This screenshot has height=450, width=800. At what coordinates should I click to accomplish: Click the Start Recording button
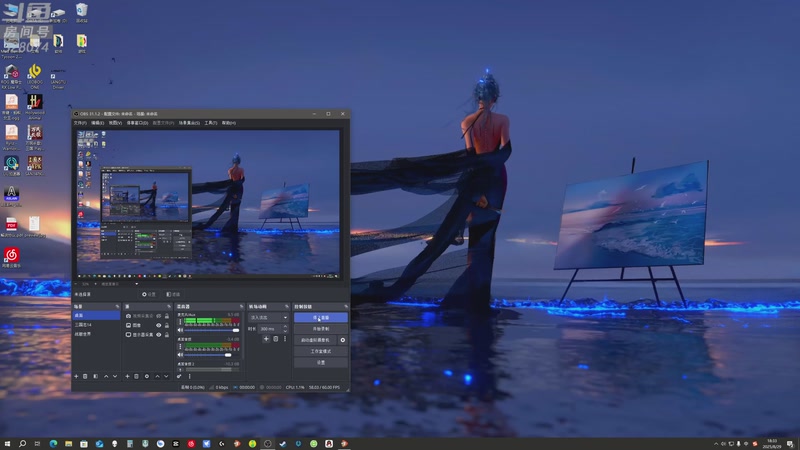tap(321, 329)
